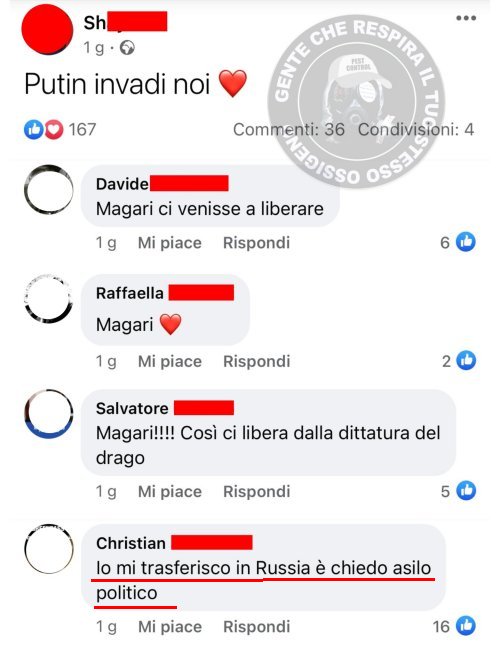The width and height of the screenshot is (500, 652).
Task: Open Raffaella's profile from her name
Action: coord(129,293)
